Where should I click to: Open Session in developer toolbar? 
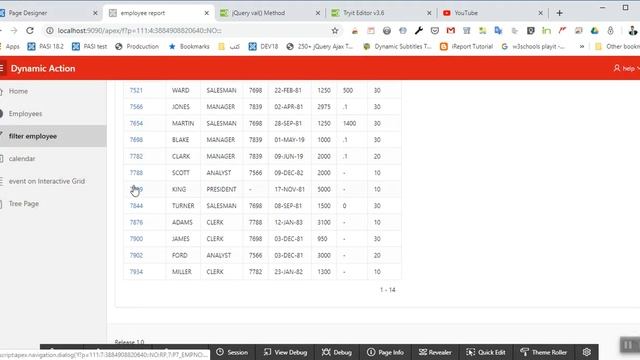[232, 352]
